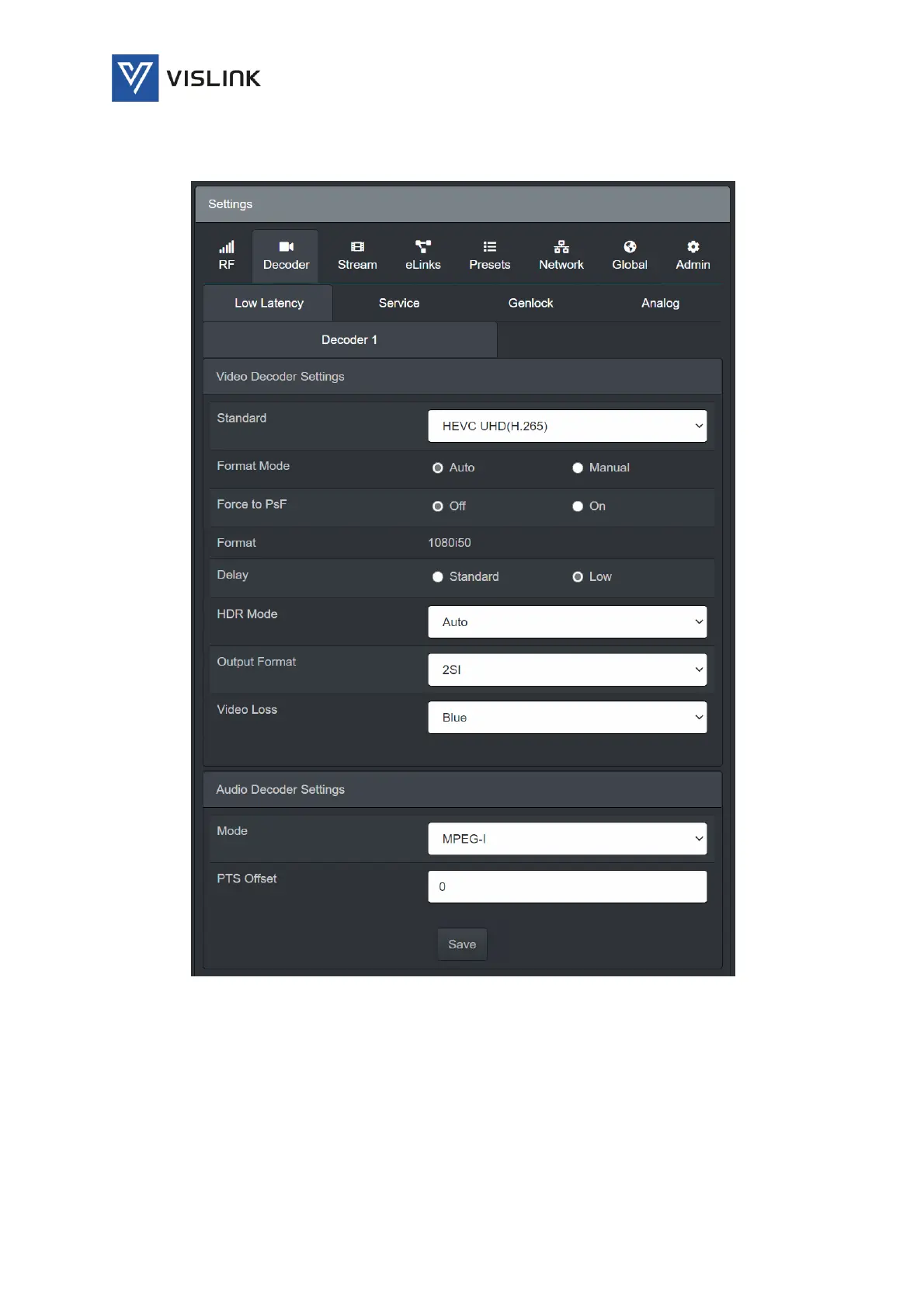Set Format Mode to Auto

pos(438,468)
